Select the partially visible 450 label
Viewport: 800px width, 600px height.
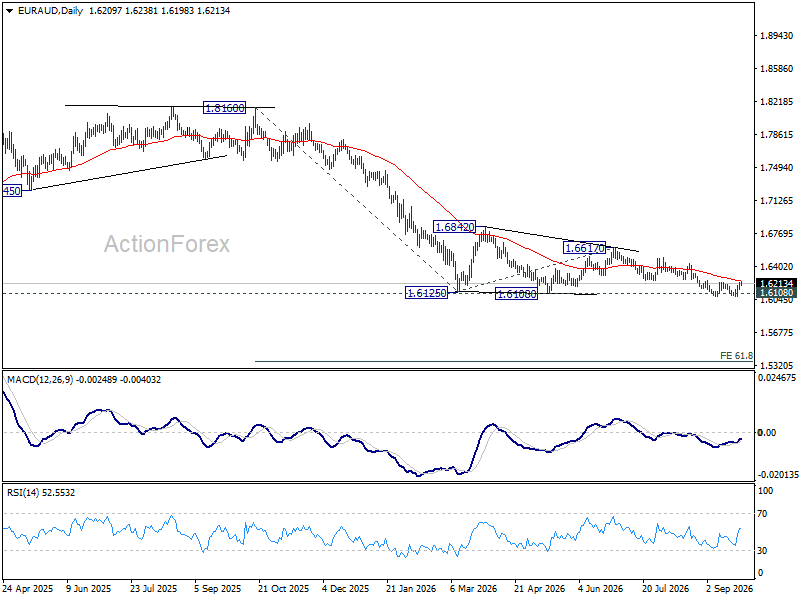click(12, 191)
